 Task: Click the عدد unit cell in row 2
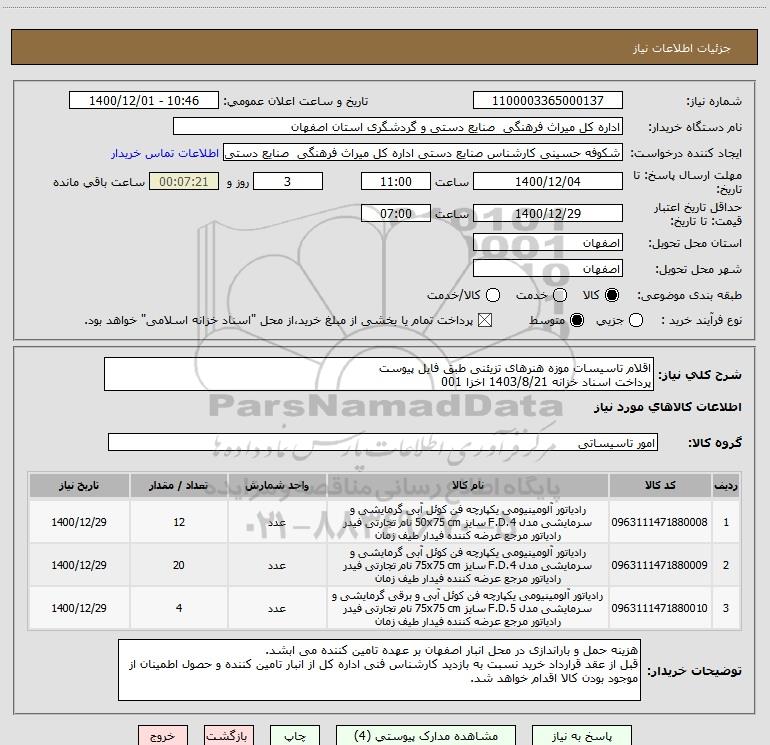click(277, 565)
